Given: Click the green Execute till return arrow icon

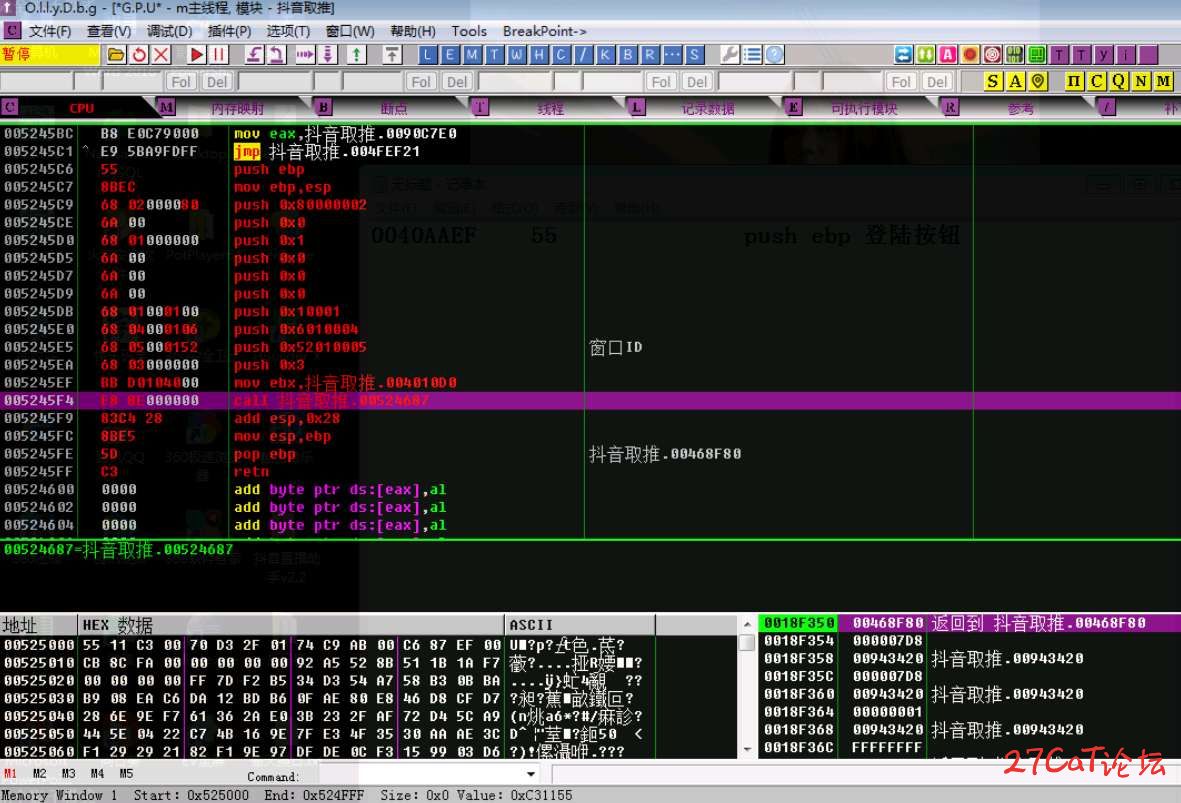Looking at the screenshot, I should tap(356, 54).
